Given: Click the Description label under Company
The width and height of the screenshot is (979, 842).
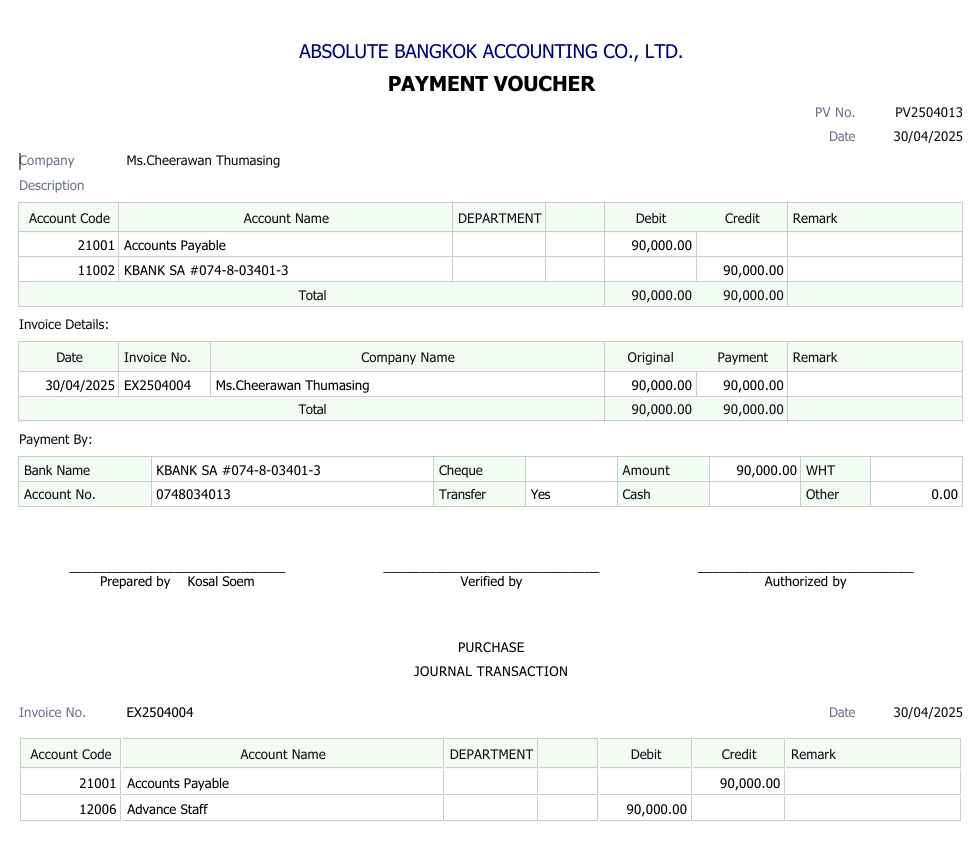Looking at the screenshot, I should pos(52,185).
